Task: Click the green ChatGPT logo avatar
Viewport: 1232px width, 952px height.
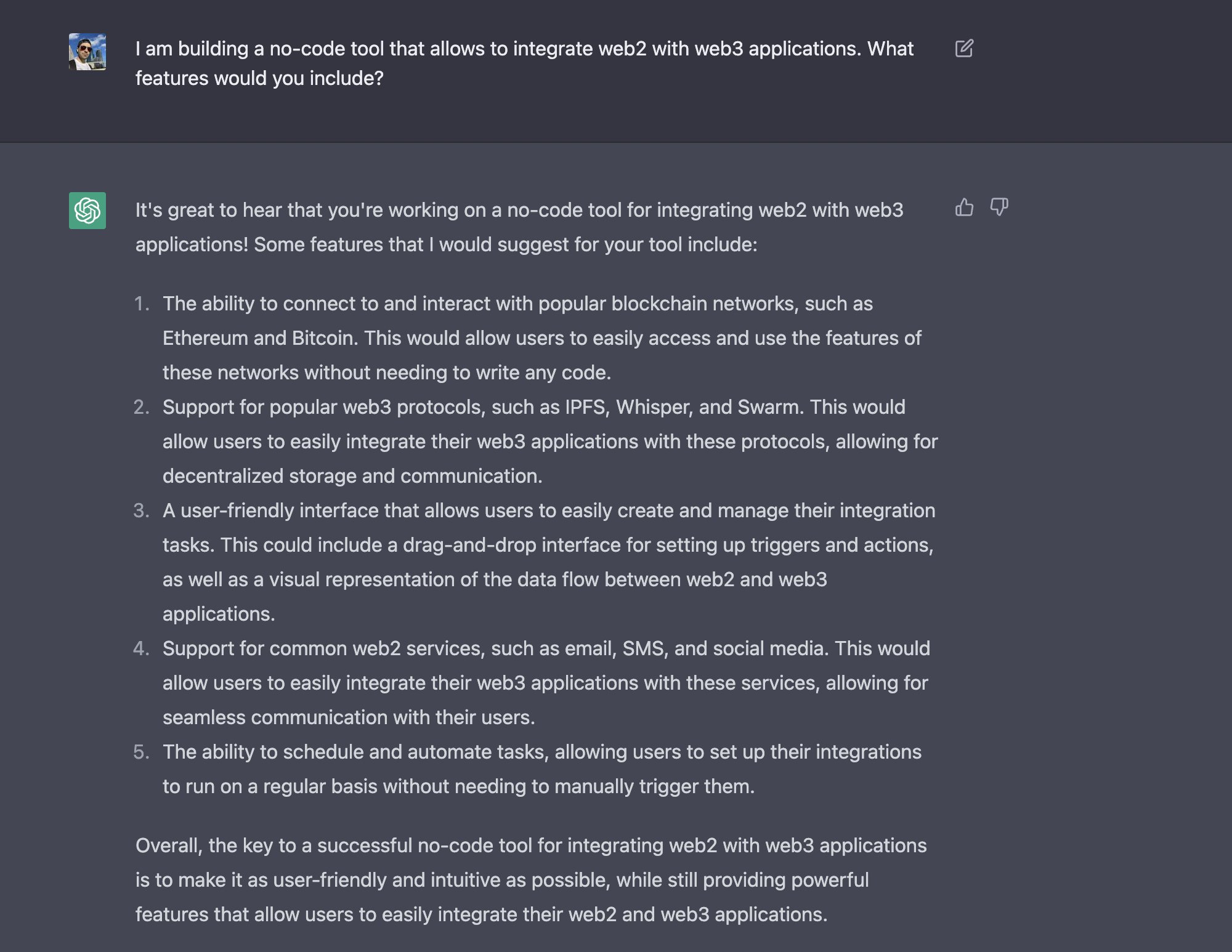Action: [87, 211]
